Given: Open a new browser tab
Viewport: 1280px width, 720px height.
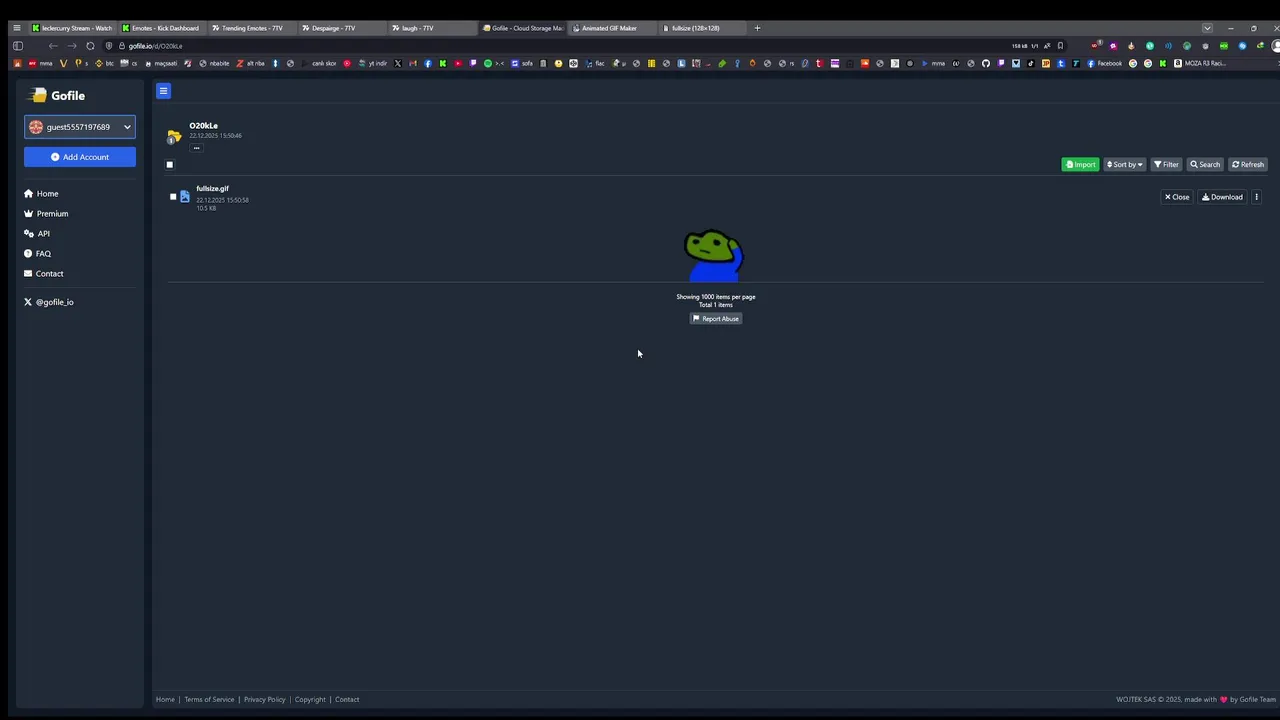Looking at the screenshot, I should 757,28.
